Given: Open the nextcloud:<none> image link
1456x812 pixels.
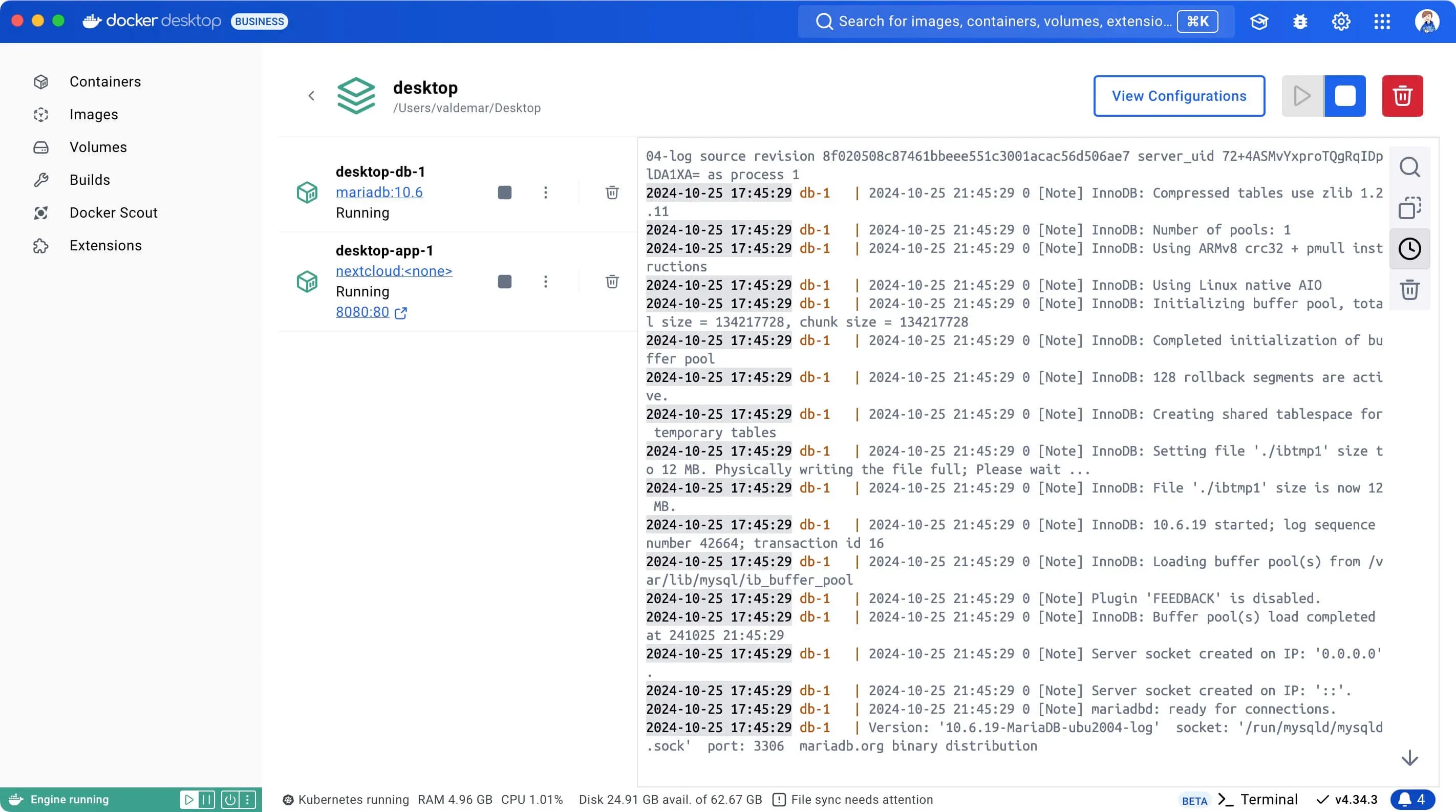Looking at the screenshot, I should click(394, 271).
